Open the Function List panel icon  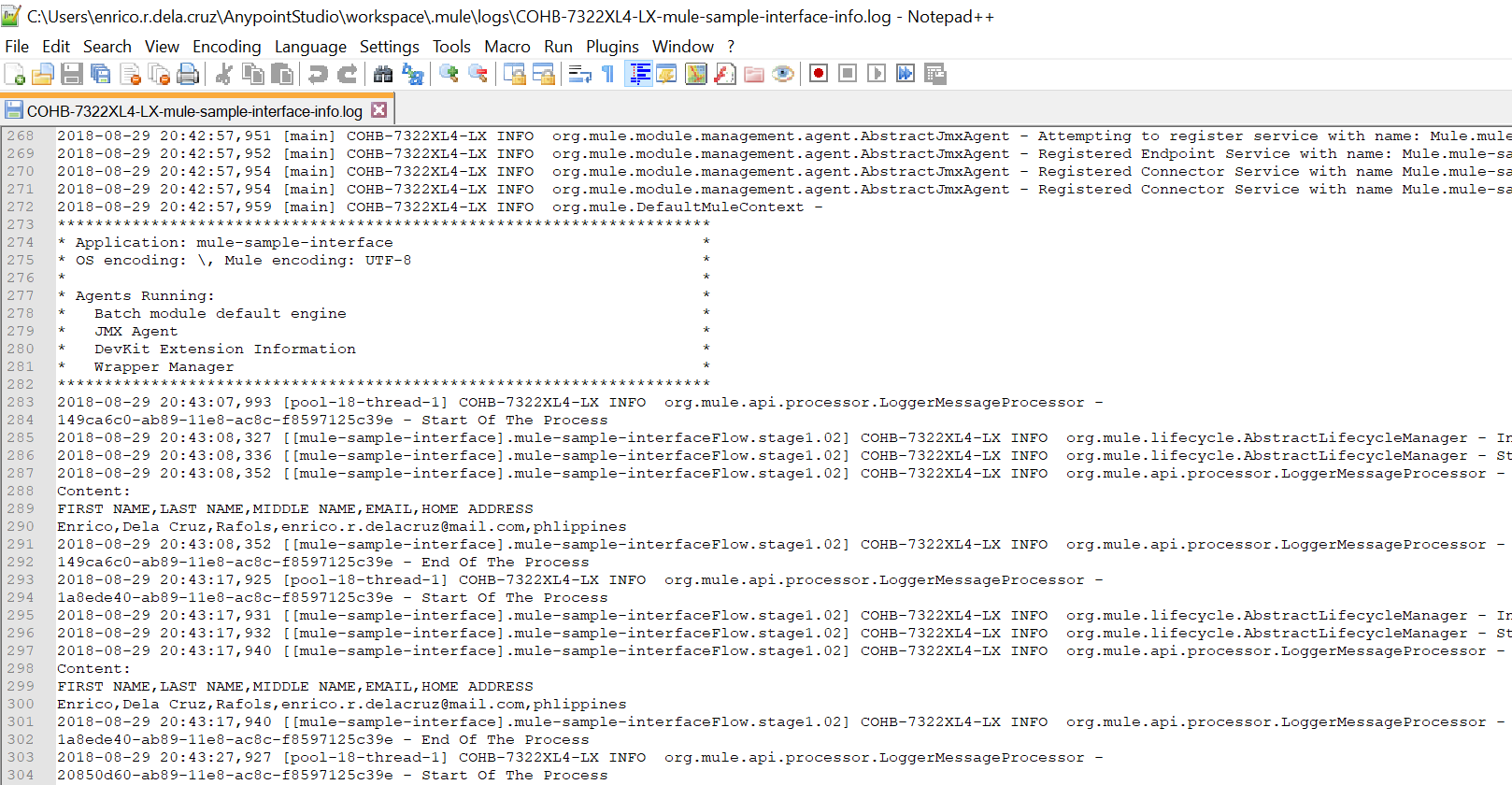click(724, 74)
